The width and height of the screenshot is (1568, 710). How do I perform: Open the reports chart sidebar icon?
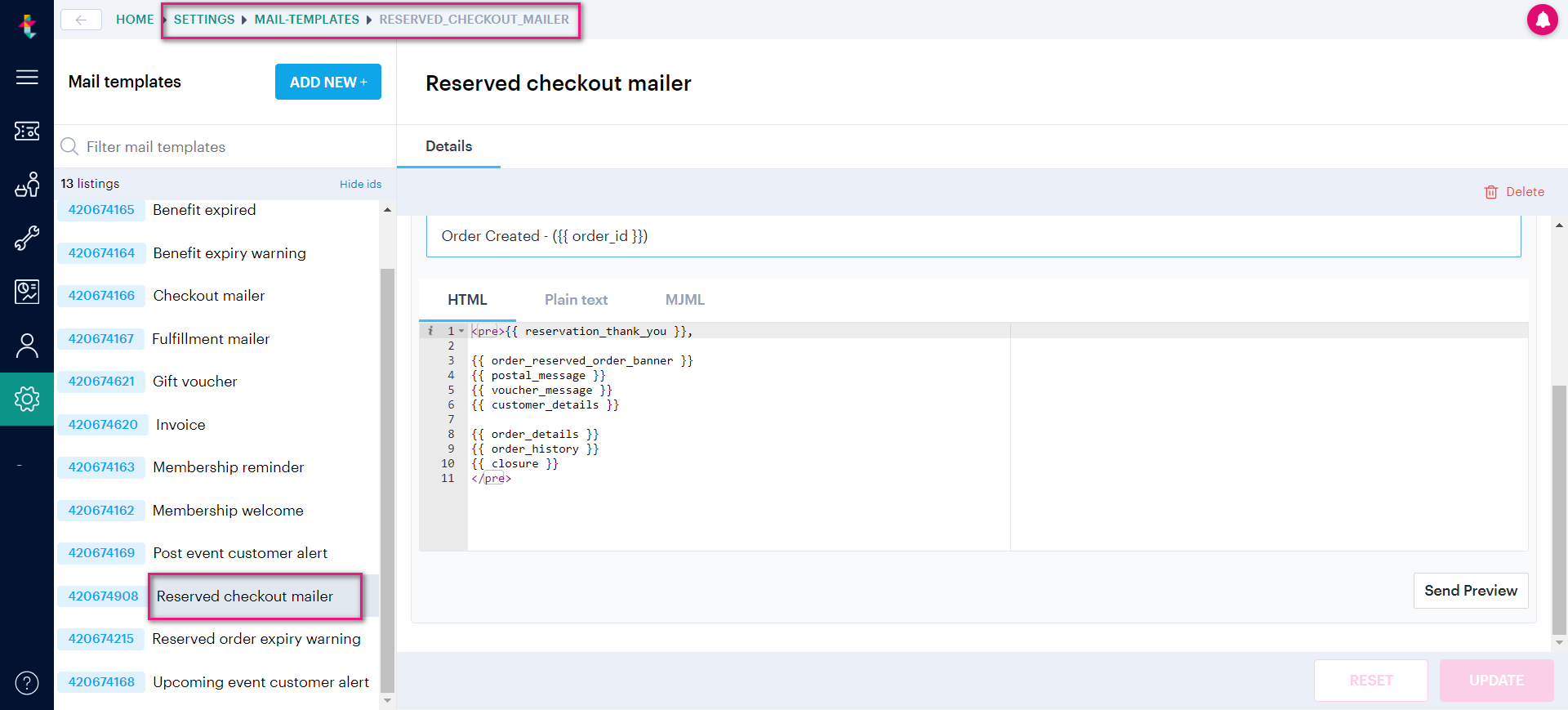(27, 292)
